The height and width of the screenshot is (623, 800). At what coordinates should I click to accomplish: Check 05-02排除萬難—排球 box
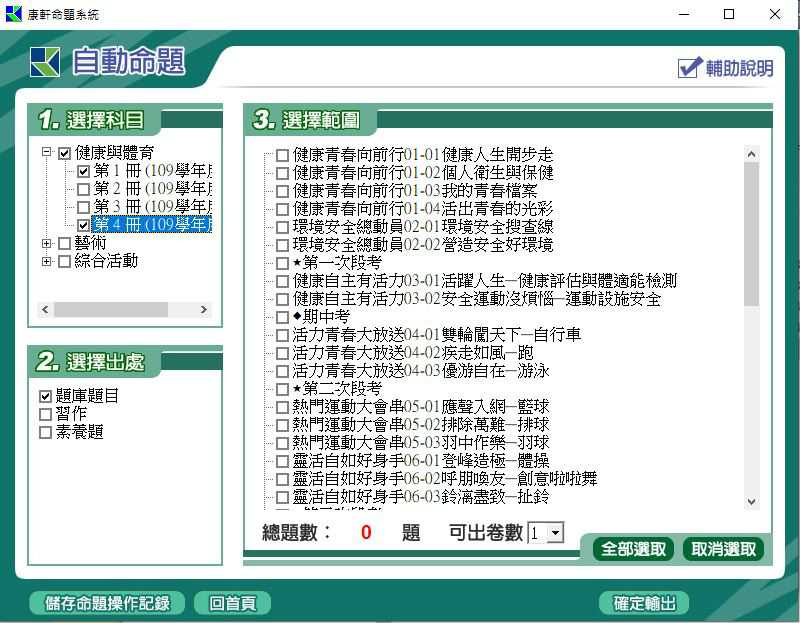[x=282, y=425]
